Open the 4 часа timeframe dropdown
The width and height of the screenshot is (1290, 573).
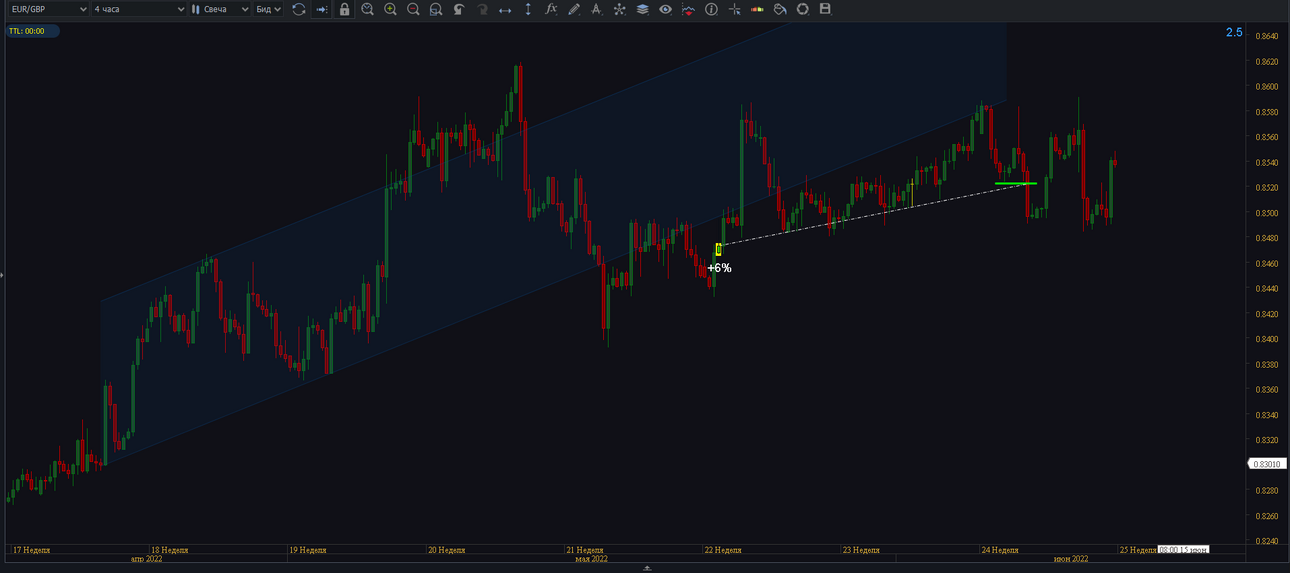click(139, 9)
